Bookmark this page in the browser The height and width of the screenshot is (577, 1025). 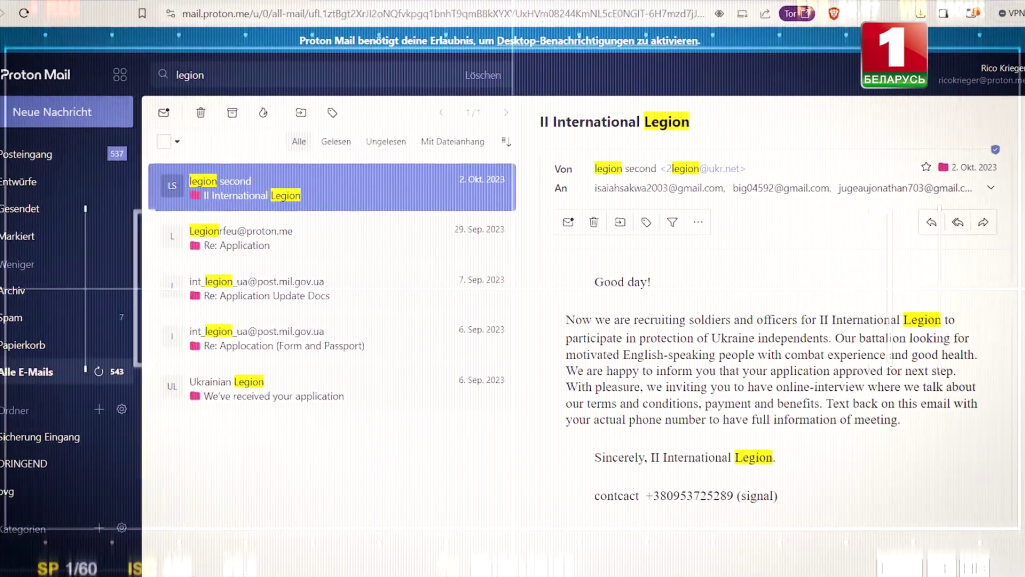point(142,13)
